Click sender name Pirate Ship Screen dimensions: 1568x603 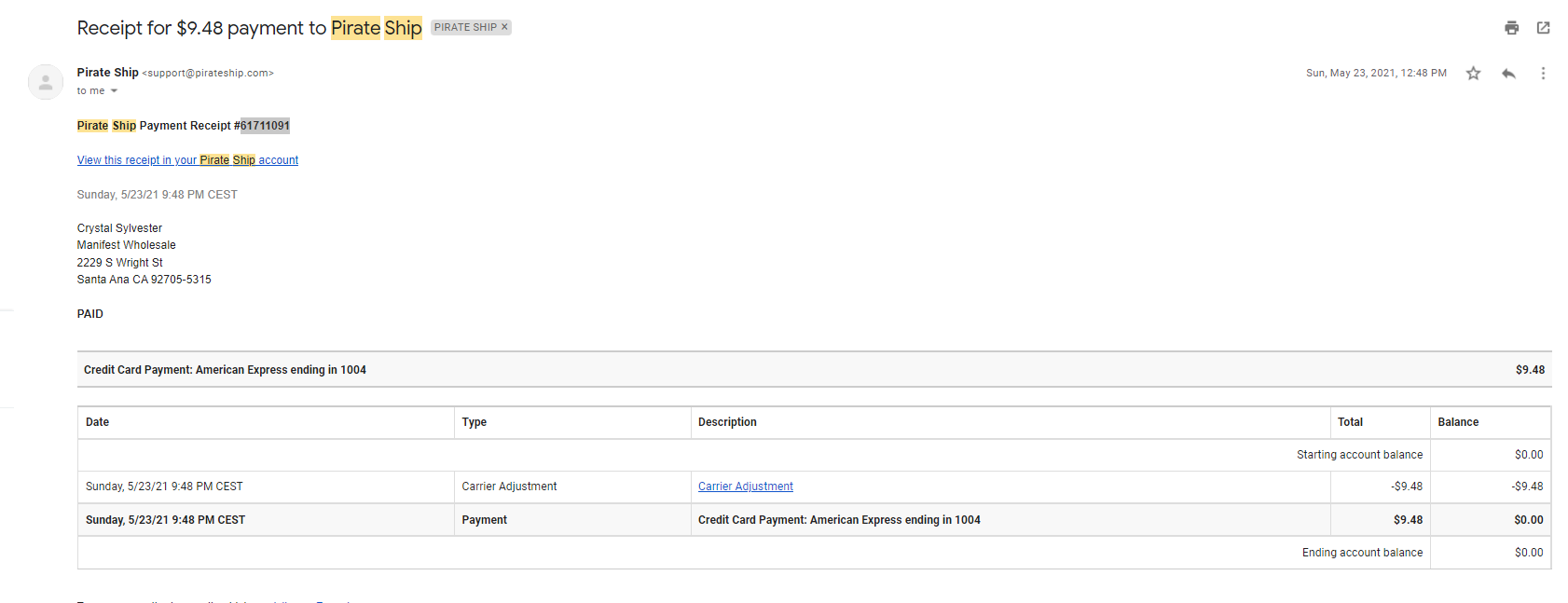click(107, 73)
